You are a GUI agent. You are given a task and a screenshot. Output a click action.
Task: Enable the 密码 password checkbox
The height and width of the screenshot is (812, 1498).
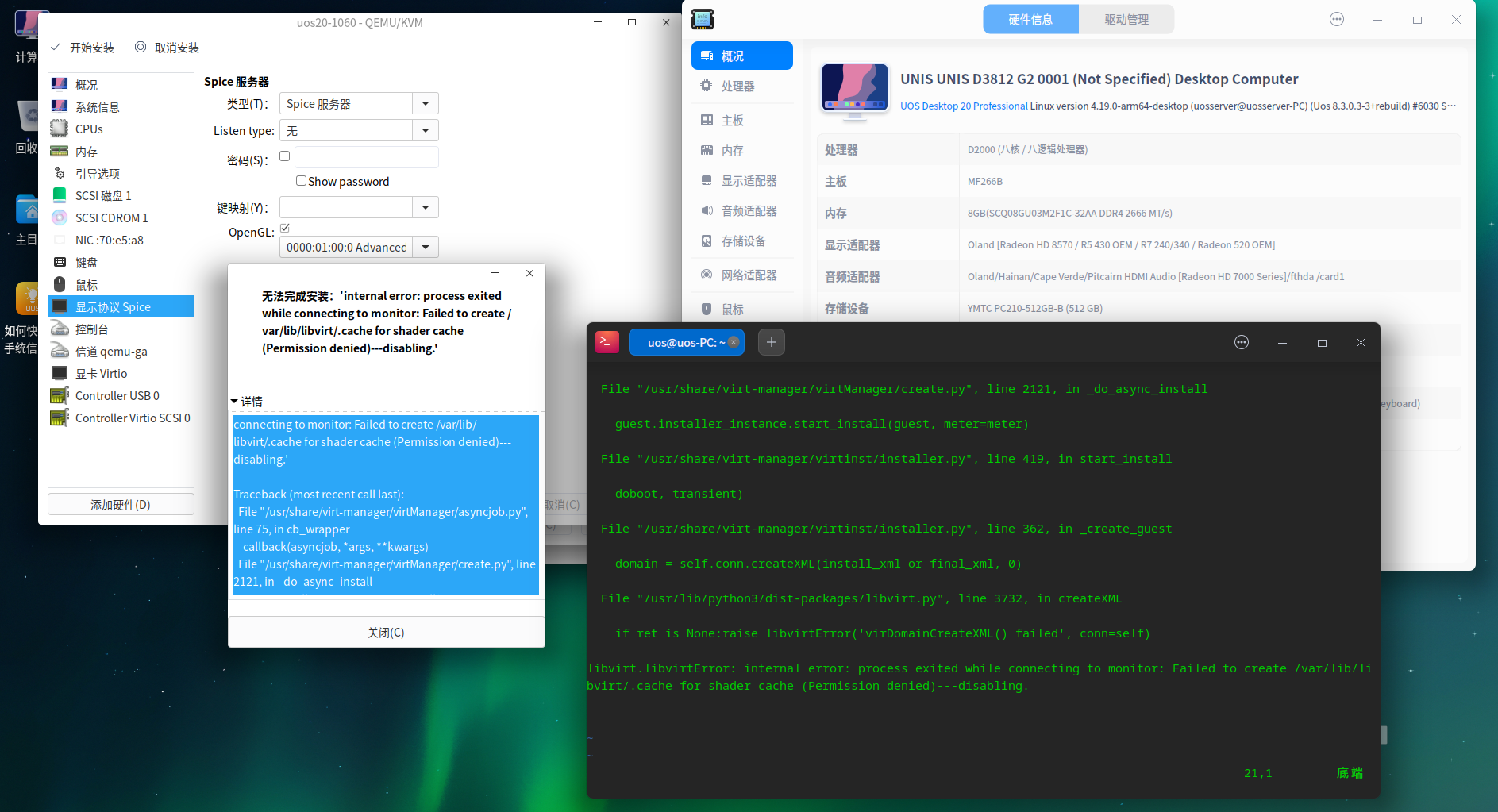(x=284, y=156)
